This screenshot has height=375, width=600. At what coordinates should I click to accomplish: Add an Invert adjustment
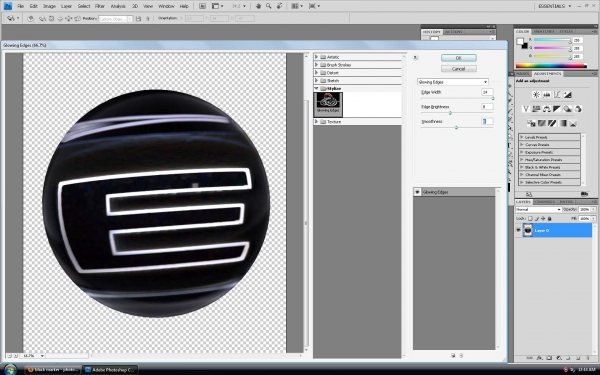(531, 123)
